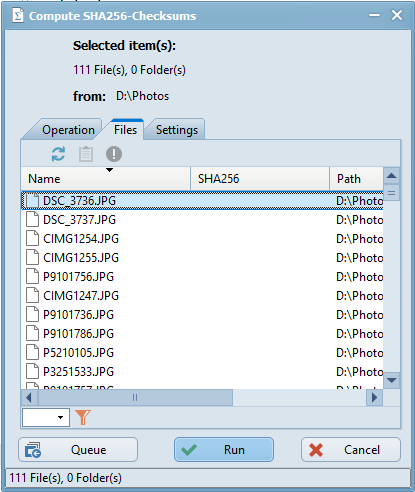
Task: Click the Name column sort arrow
Action: point(109,170)
